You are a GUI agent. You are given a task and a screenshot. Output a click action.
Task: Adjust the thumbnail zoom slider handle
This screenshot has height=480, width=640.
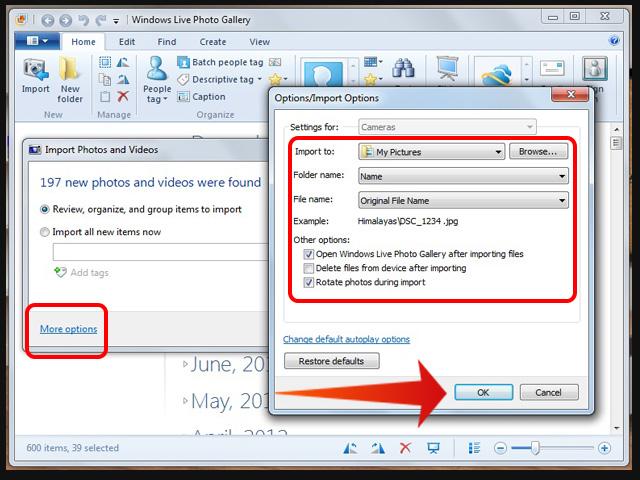tap(535, 448)
